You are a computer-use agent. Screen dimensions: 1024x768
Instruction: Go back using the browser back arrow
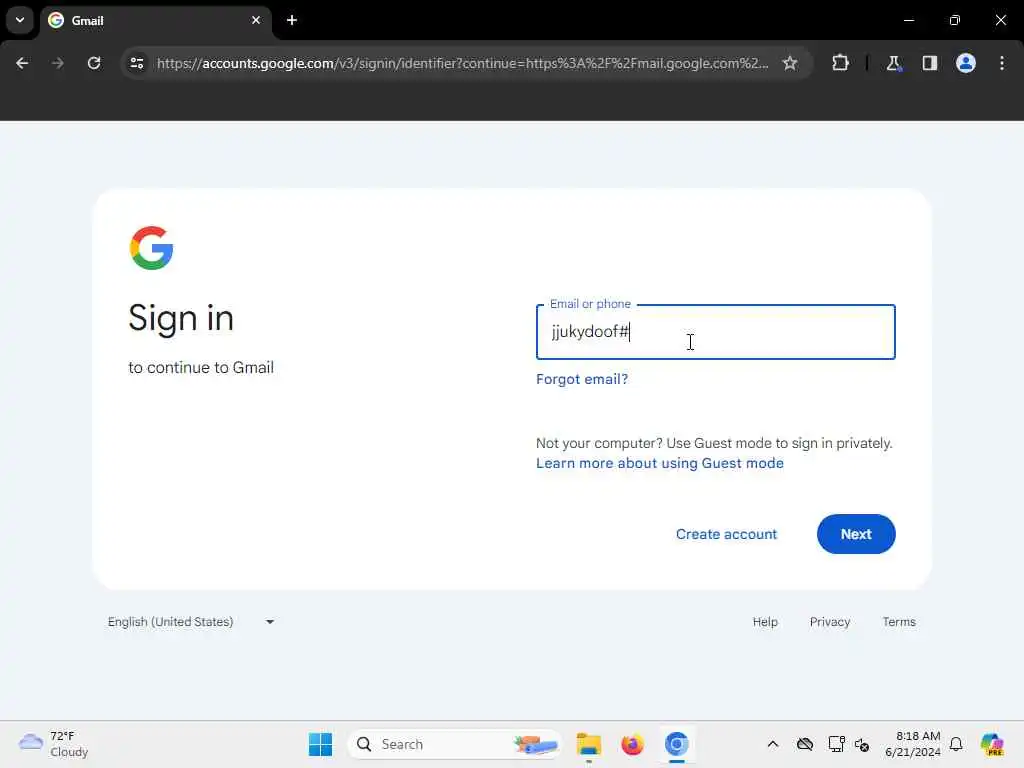pos(22,63)
